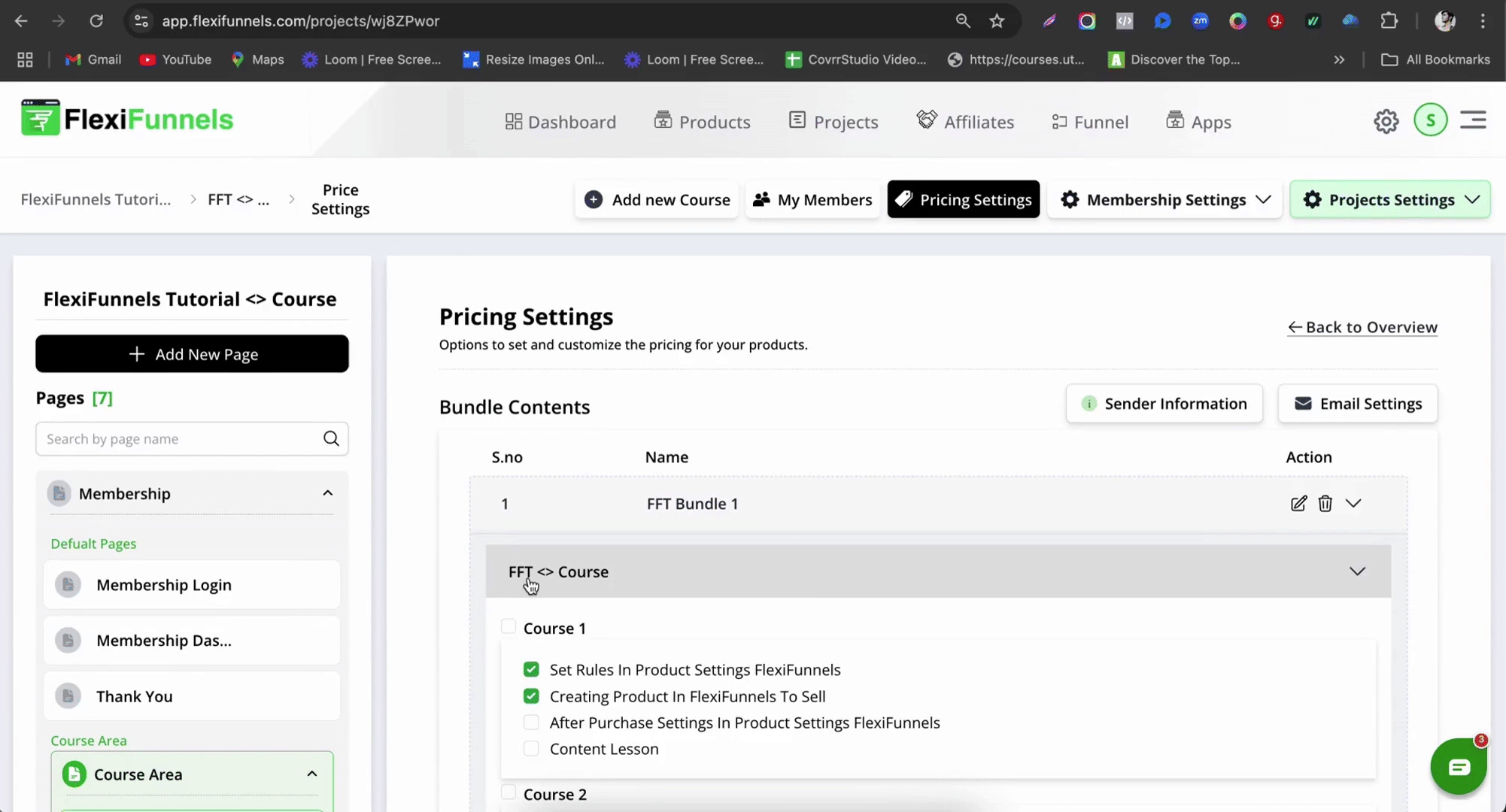Click the search magnifier icon in the Pages search box
1506x812 pixels.
331,439
